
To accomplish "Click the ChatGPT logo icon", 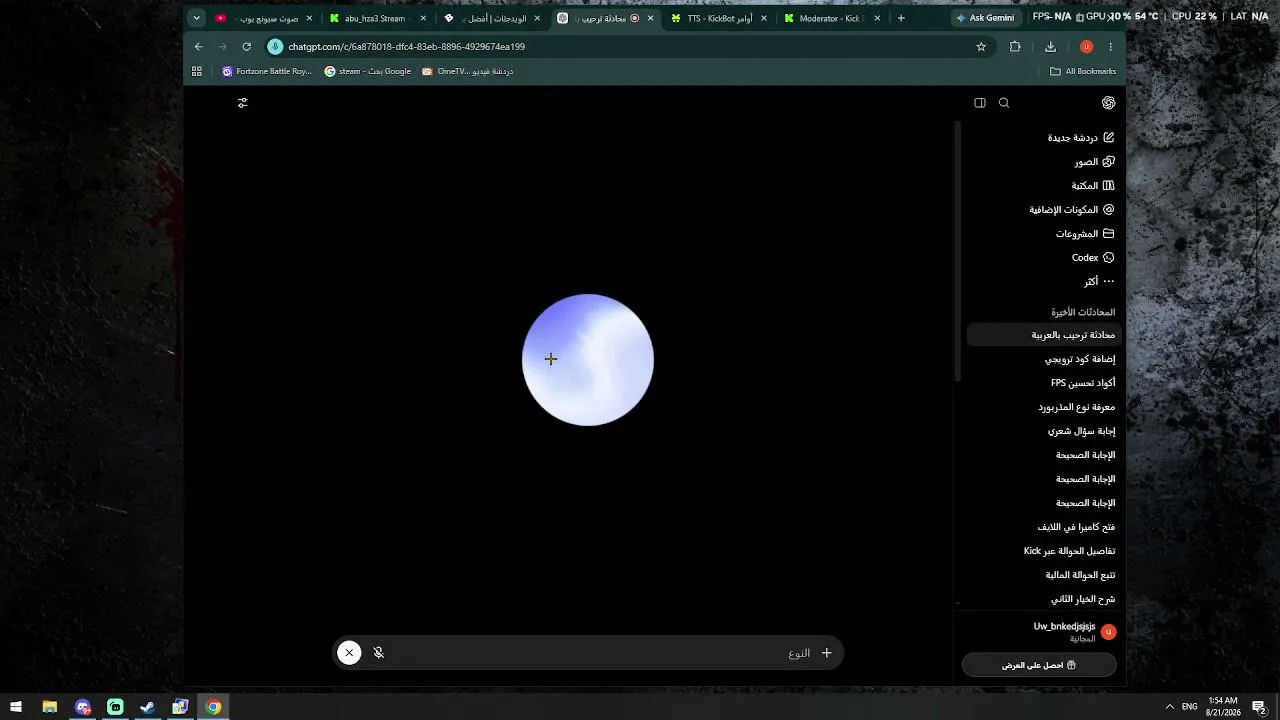I will (1108, 103).
